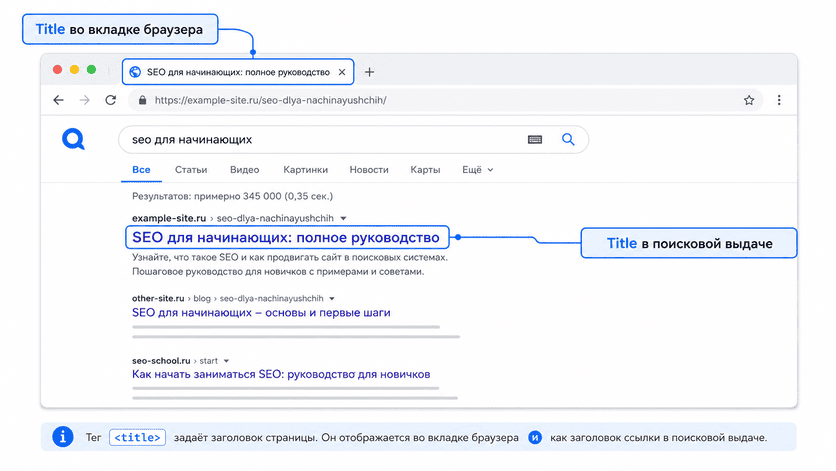The height and width of the screenshot is (471, 836).
Task: Select the Все search tab
Action: (x=141, y=170)
